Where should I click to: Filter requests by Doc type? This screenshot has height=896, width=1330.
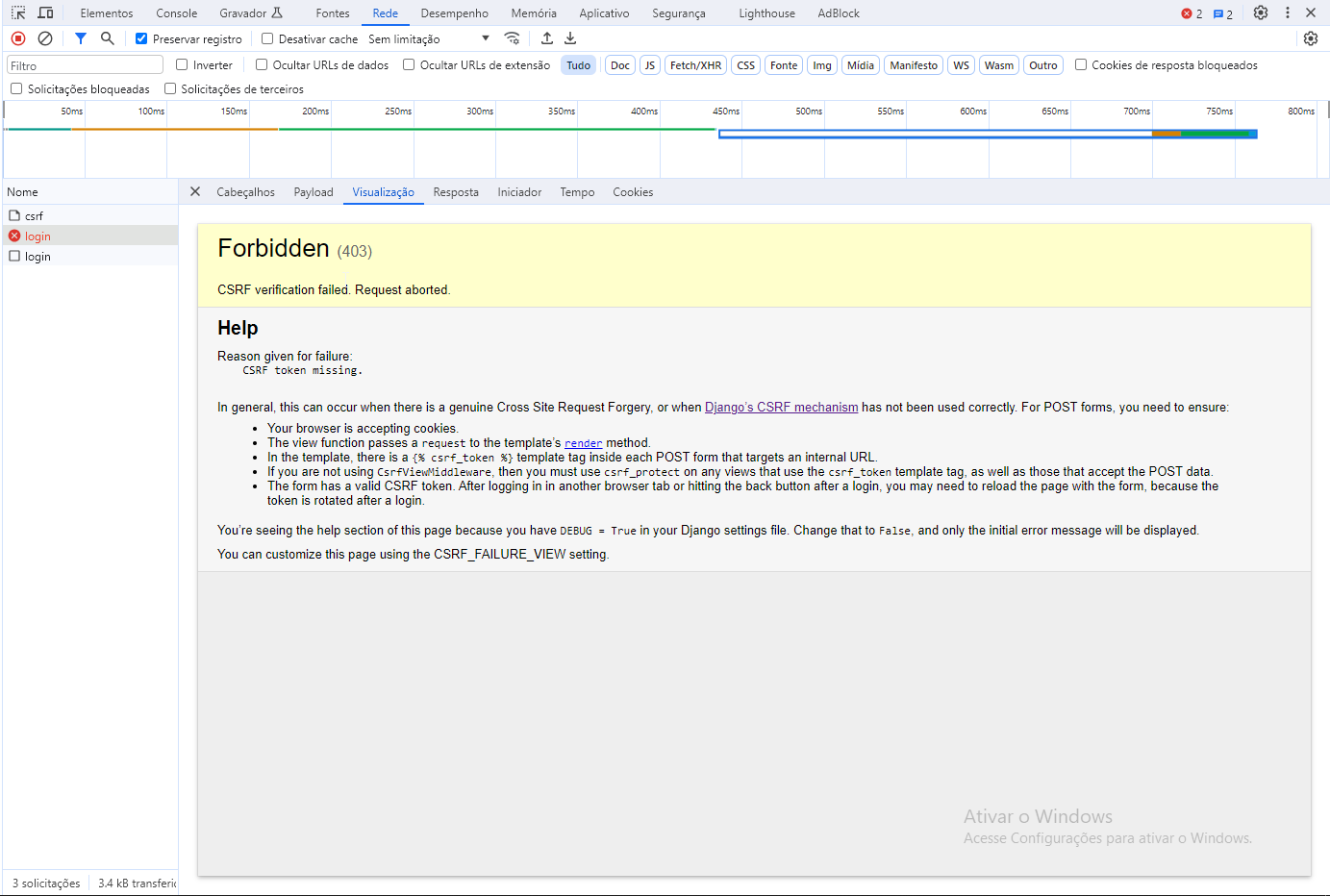coord(620,65)
